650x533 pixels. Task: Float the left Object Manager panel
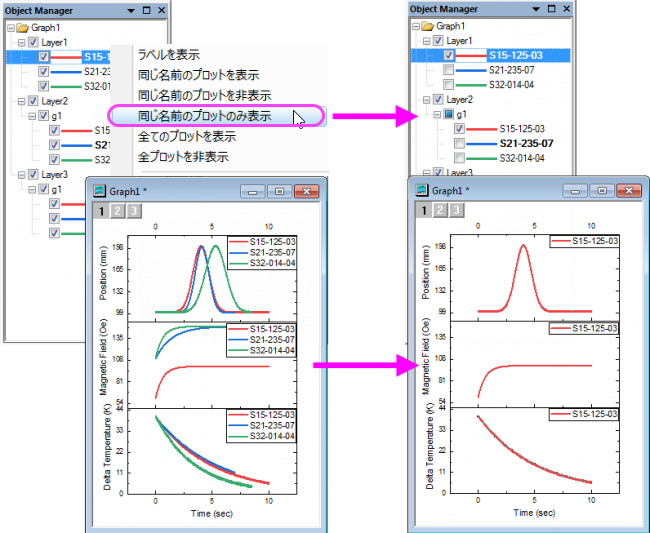(146, 10)
